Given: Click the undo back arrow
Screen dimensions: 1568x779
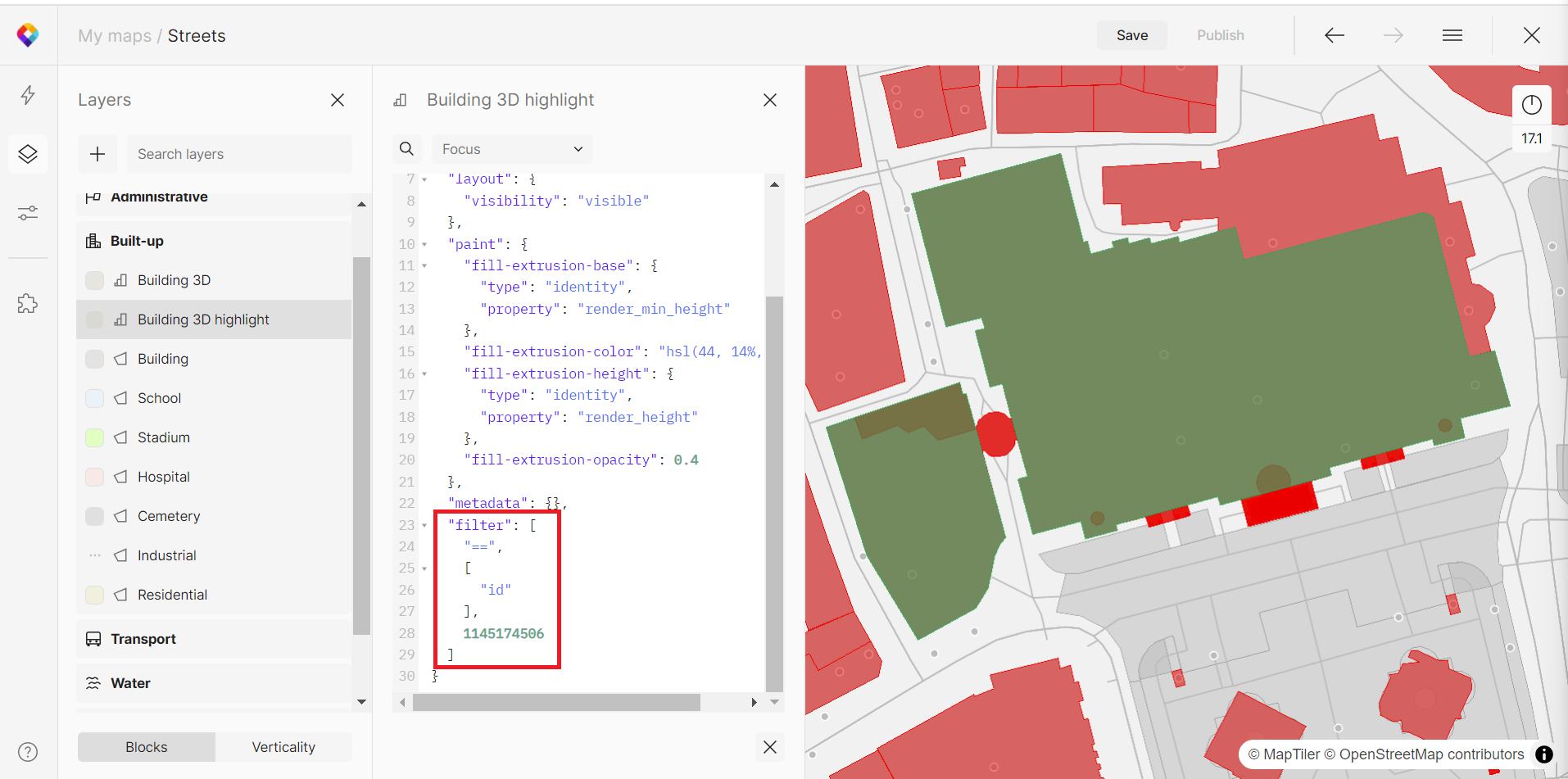Looking at the screenshot, I should [1335, 35].
